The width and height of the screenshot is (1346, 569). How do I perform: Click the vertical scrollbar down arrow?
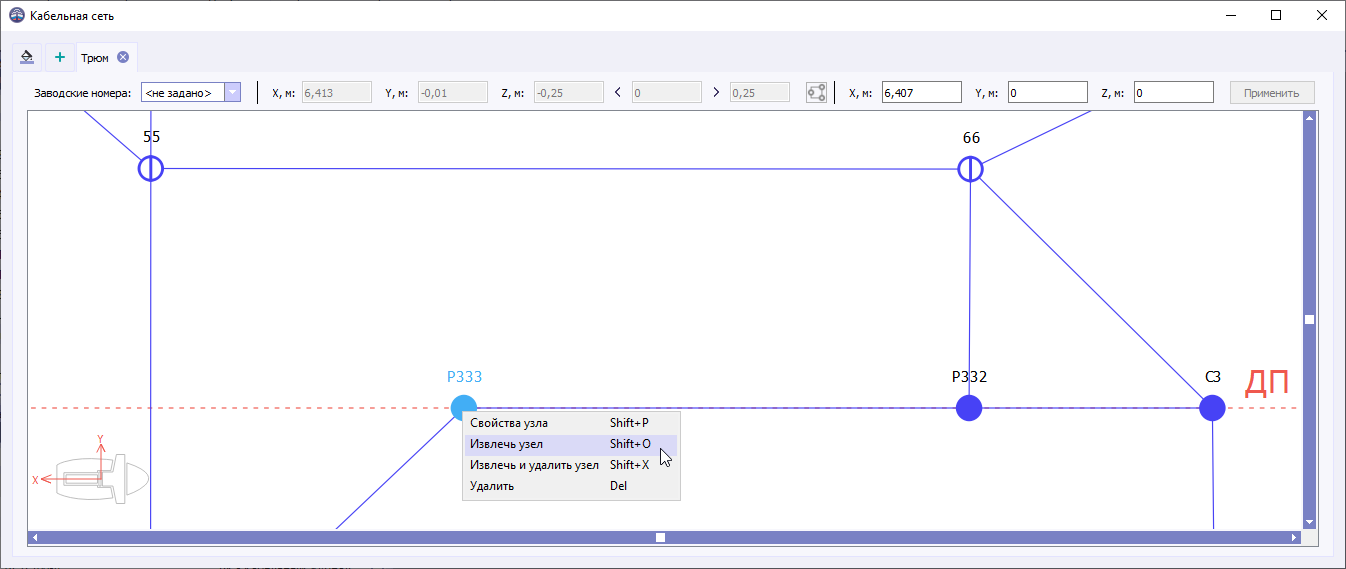[1309, 522]
